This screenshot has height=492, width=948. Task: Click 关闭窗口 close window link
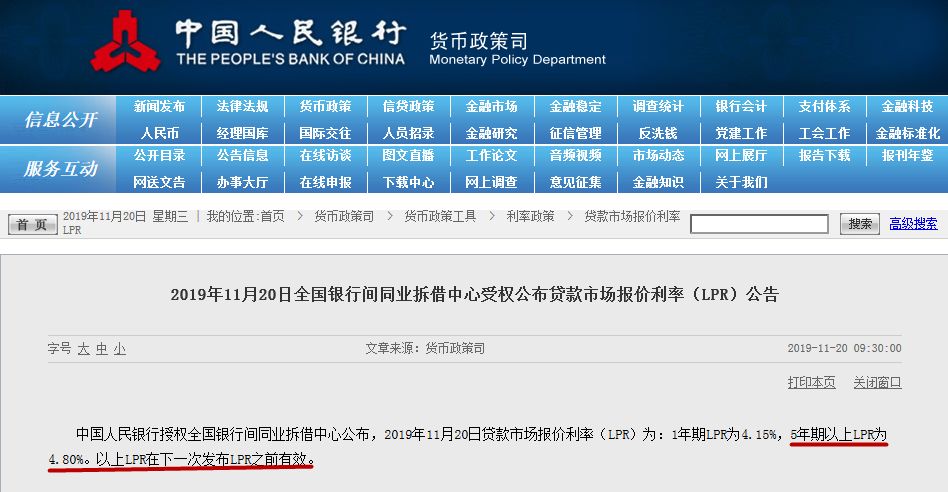pos(877,383)
